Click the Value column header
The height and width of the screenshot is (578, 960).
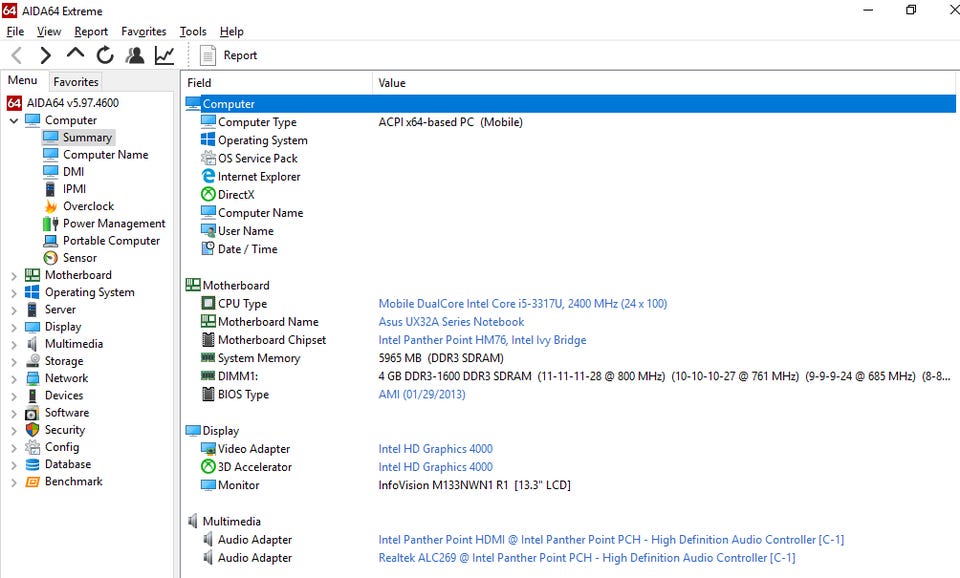click(392, 83)
